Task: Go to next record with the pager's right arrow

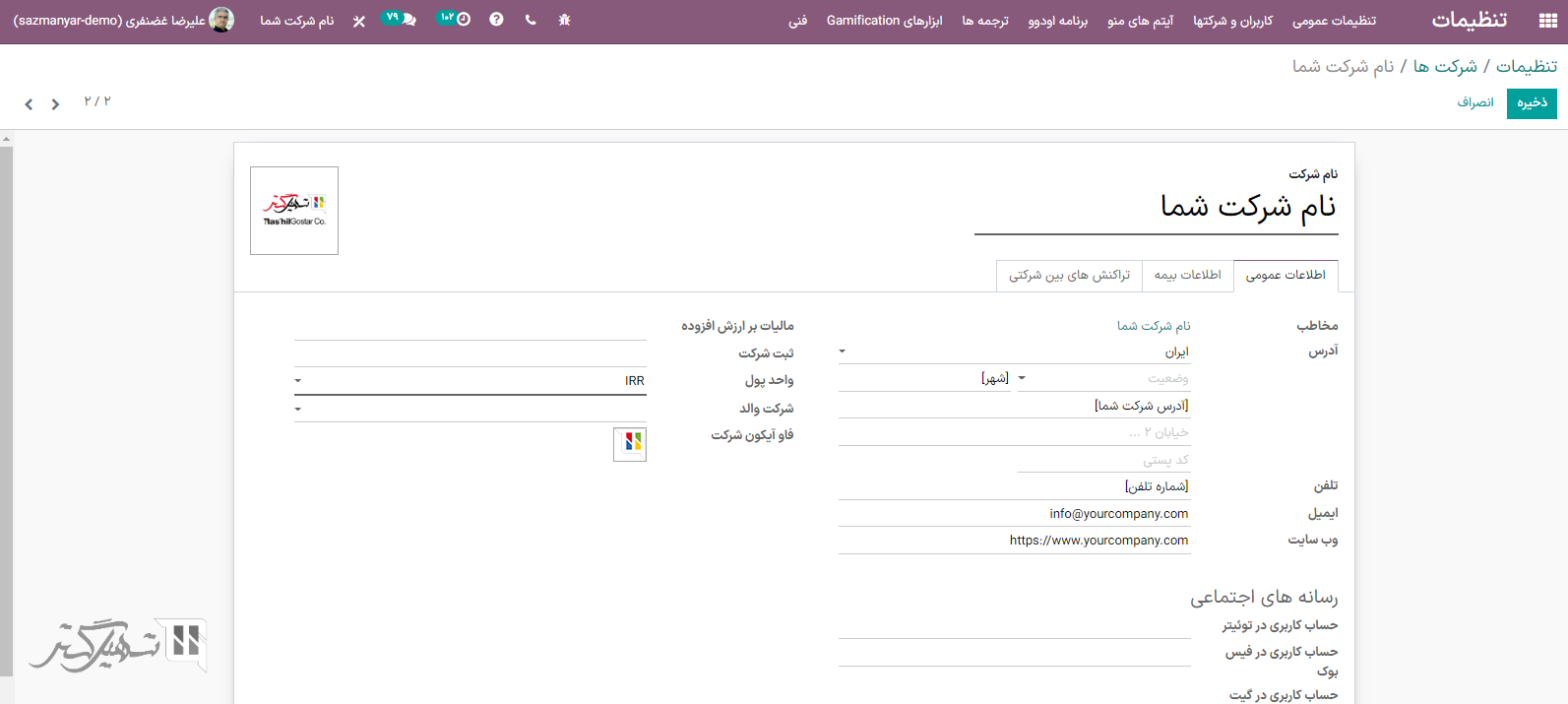Action: (x=55, y=104)
